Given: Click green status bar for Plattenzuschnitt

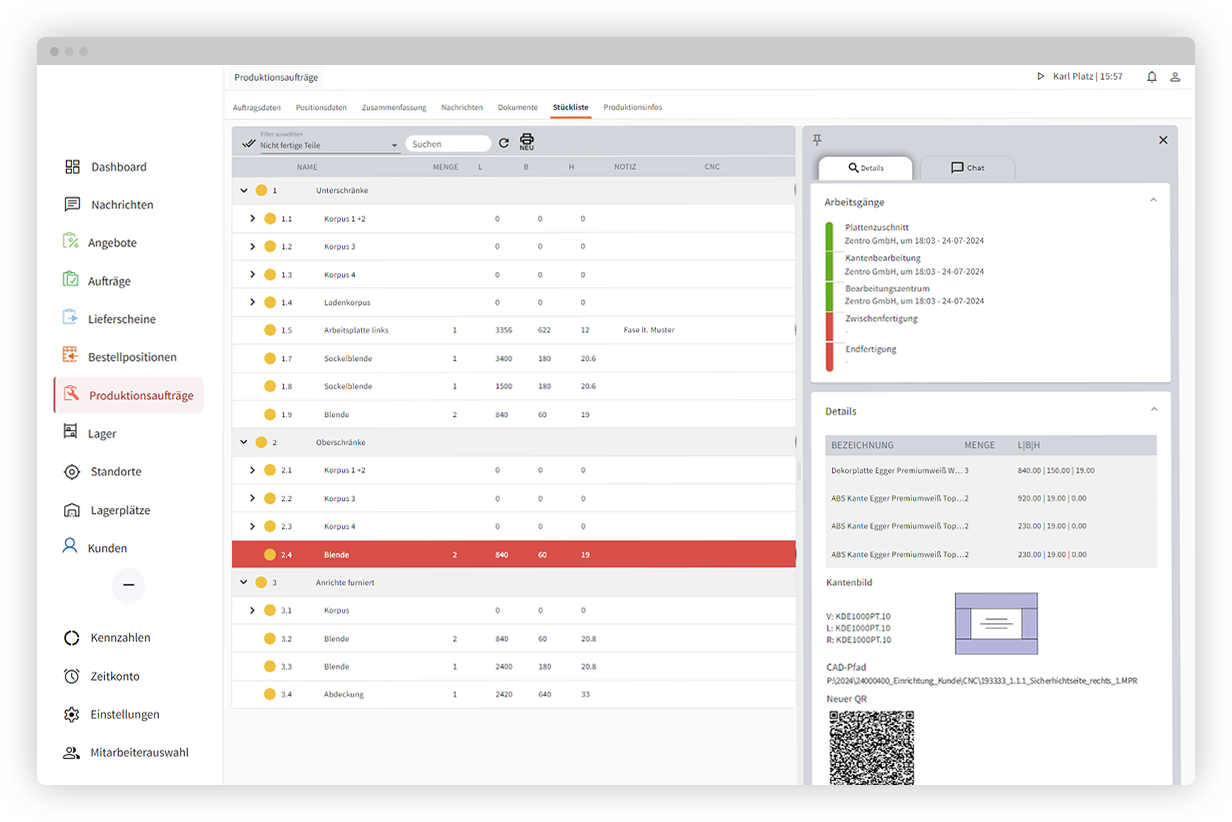Looking at the screenshot, I should (x=829, y=235).
